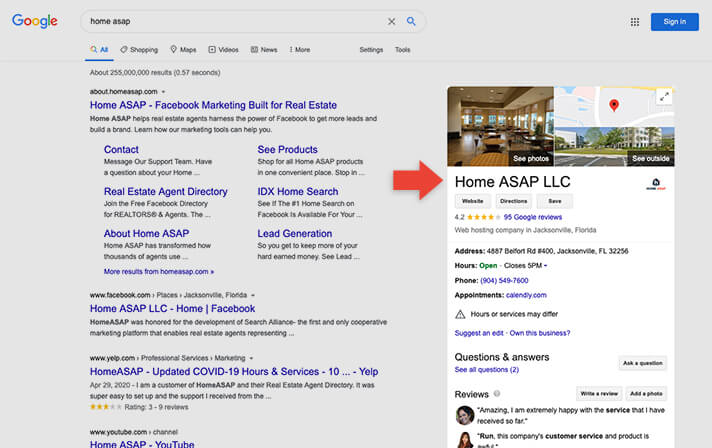Expand the map with the fullscreen icon
712x448 pixels.
(x=664, y=97)
